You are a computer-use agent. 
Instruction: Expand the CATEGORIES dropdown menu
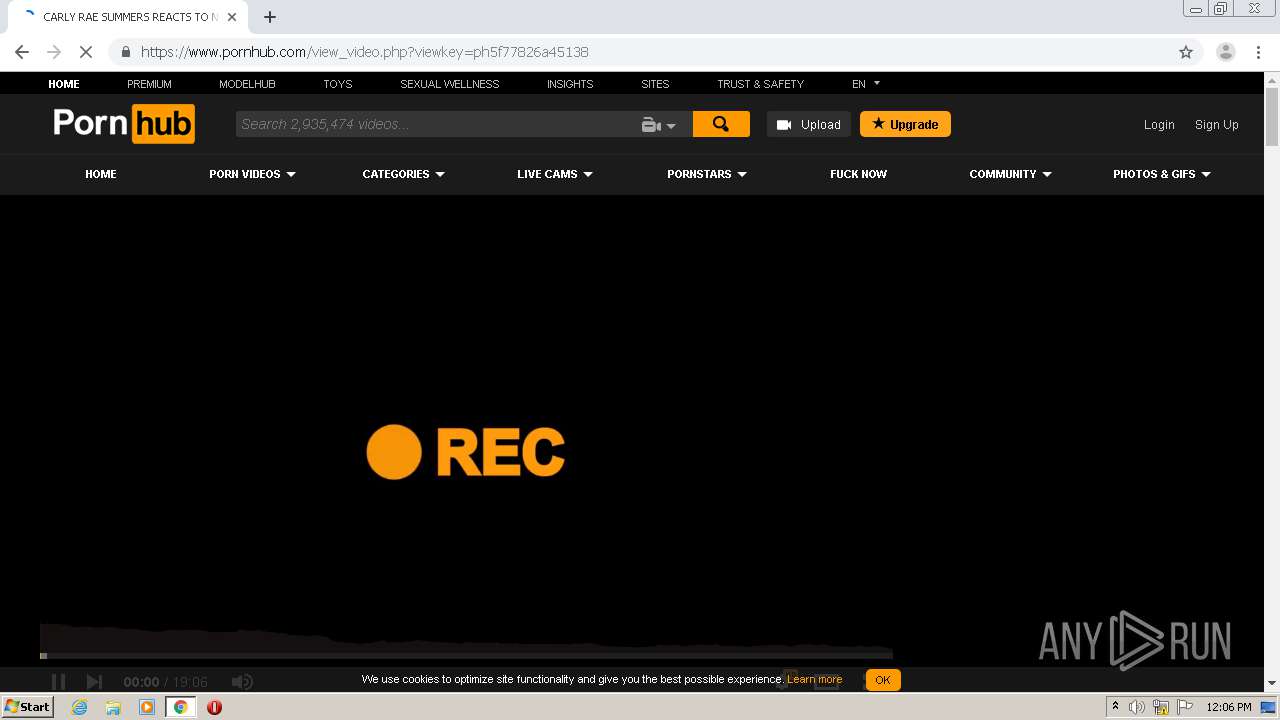(x=404, y=174)
